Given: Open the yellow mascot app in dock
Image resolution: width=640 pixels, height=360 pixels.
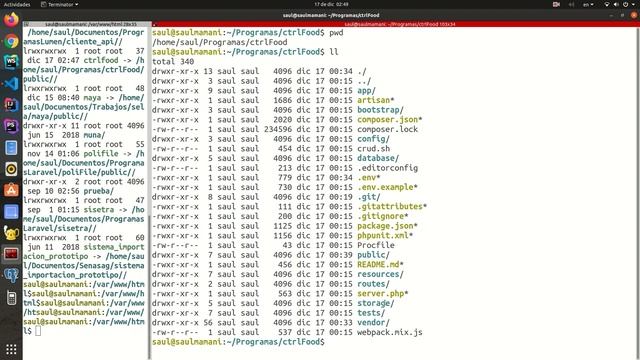Looking at the screenshot, I should click(x=11, y=233).
